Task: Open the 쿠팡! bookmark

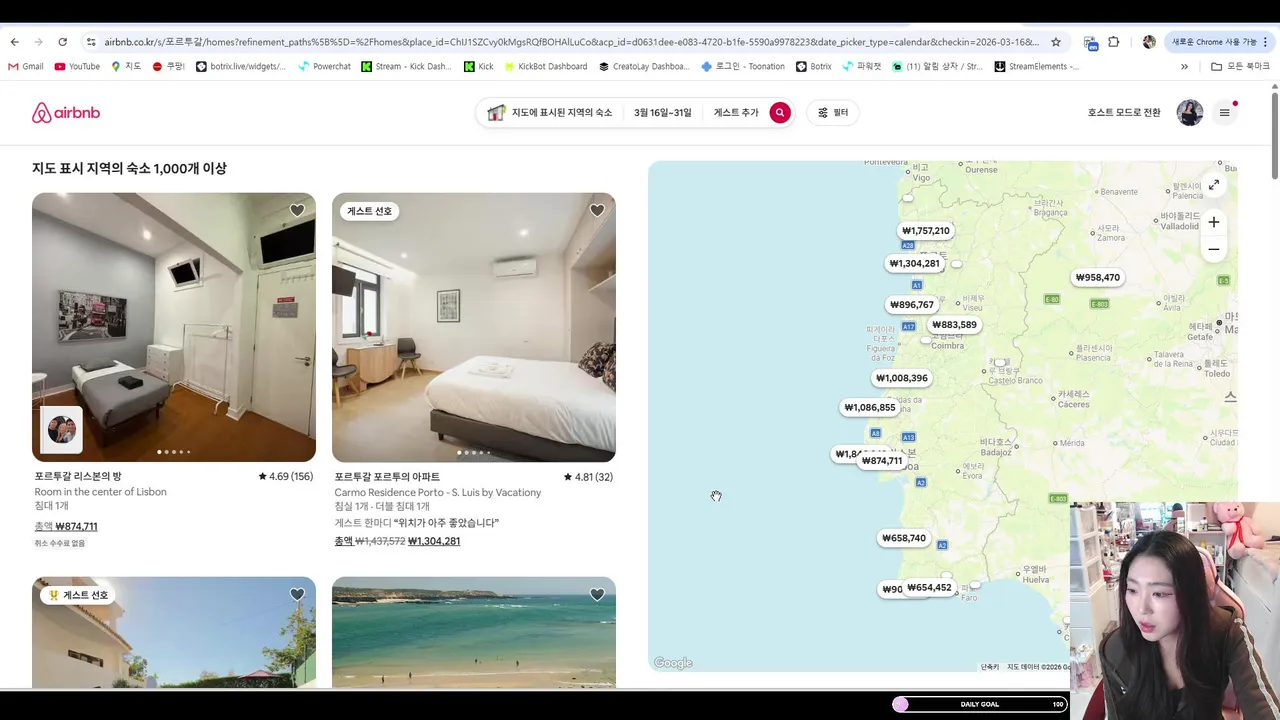Action: click(169, 67)
